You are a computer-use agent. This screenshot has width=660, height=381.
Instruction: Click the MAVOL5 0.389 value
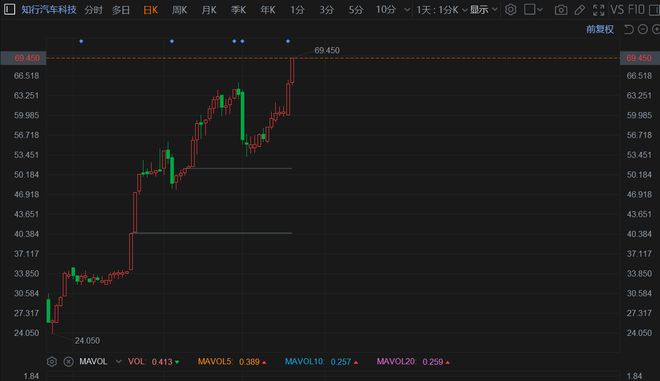(x=249, y=362)
